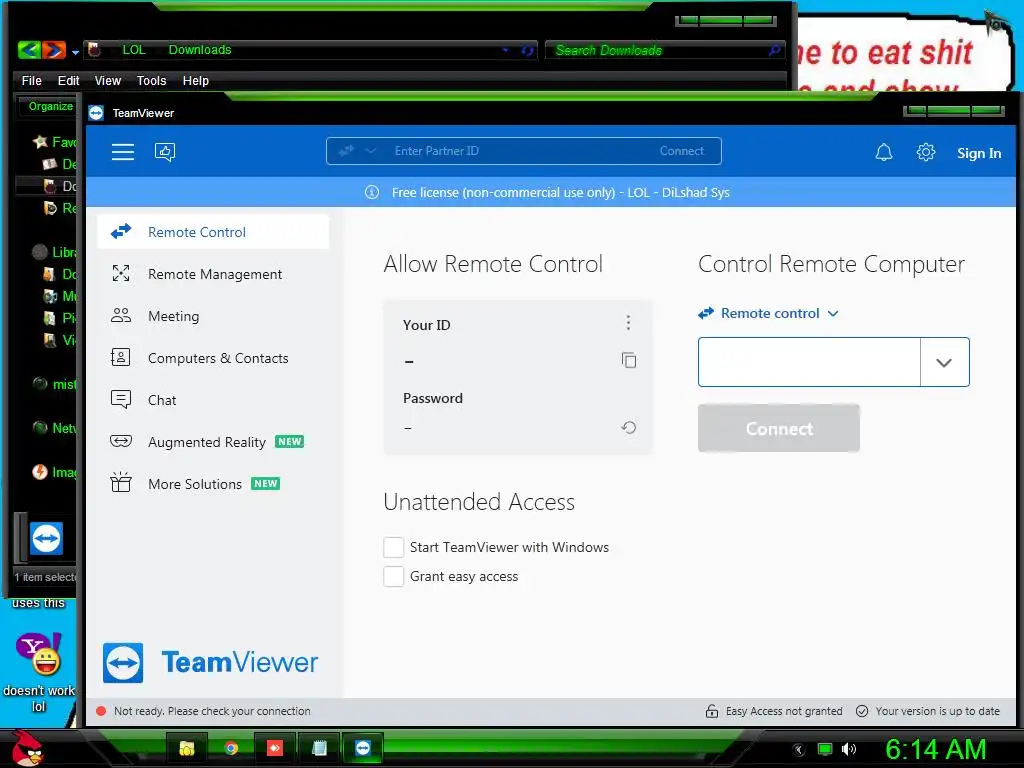Click the 6:14 AM taskbar clock

point(935,750)
